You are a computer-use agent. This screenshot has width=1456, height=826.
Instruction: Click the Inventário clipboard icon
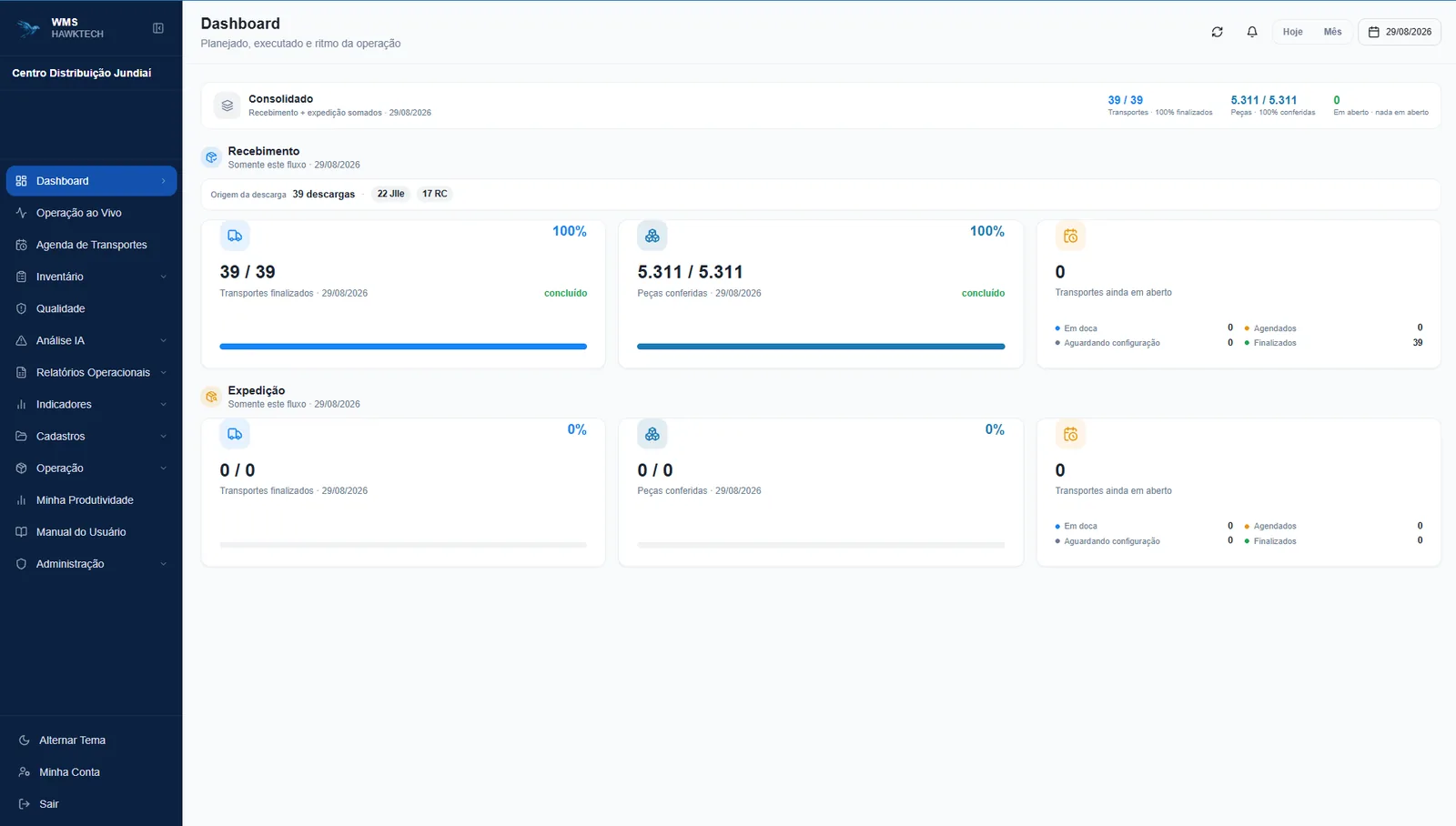(21, 277)
